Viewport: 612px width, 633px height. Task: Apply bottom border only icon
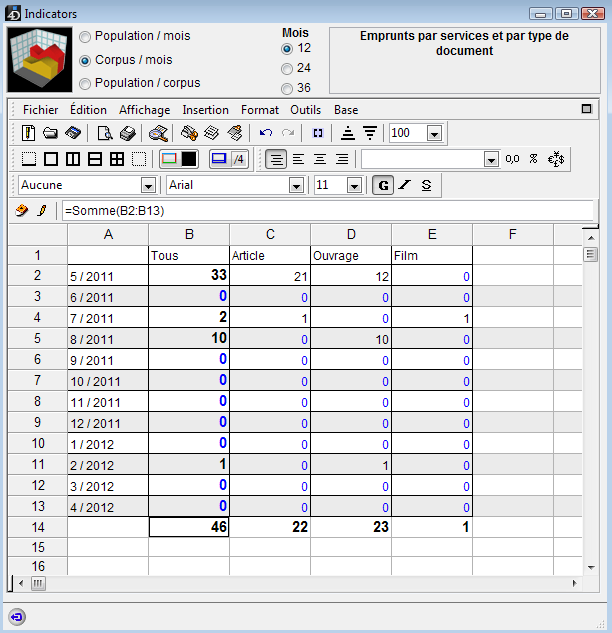click(x=29, y=159)
